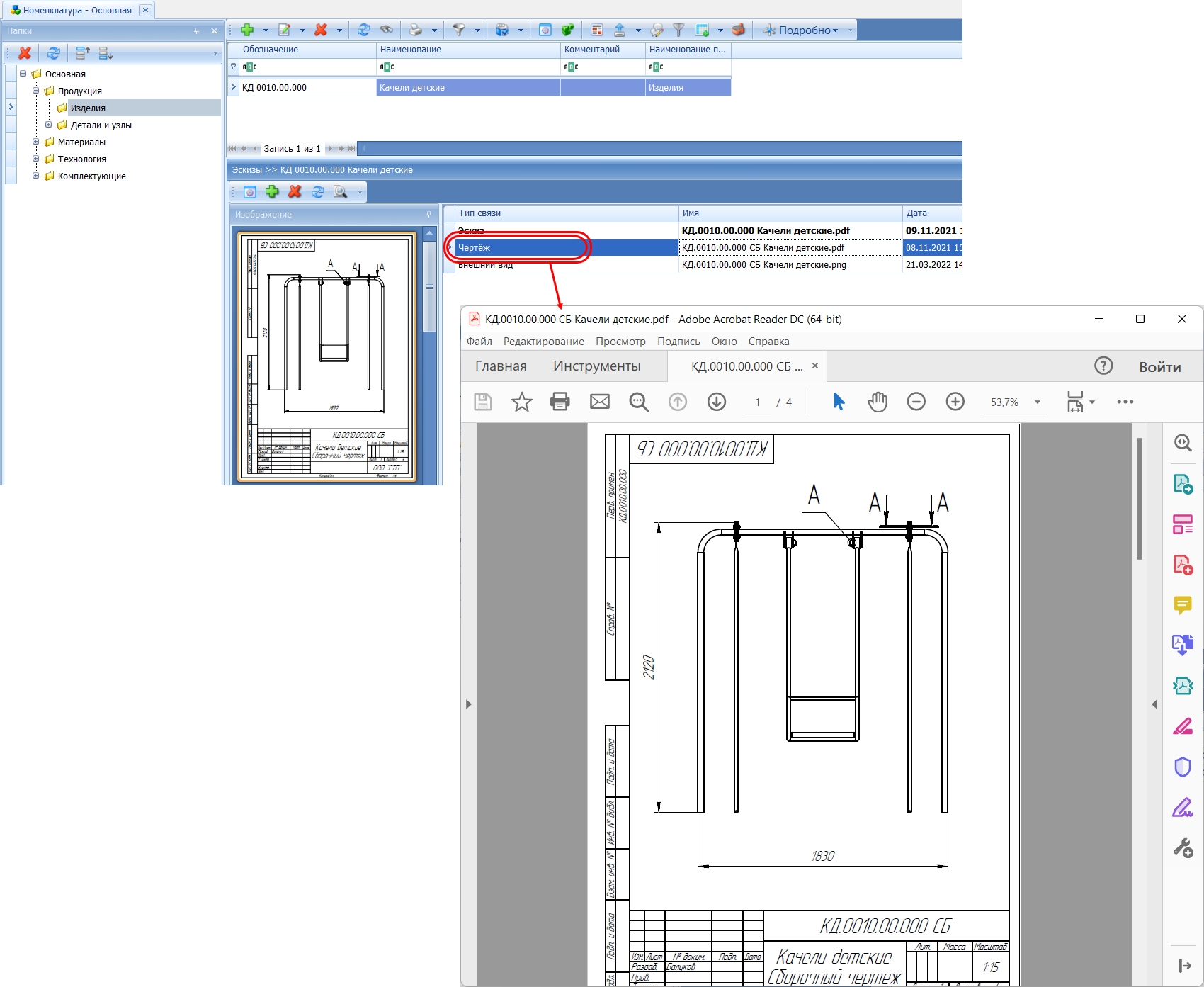
Task: Sort the links by the Тип связи column header
Action: coord(567,213)
